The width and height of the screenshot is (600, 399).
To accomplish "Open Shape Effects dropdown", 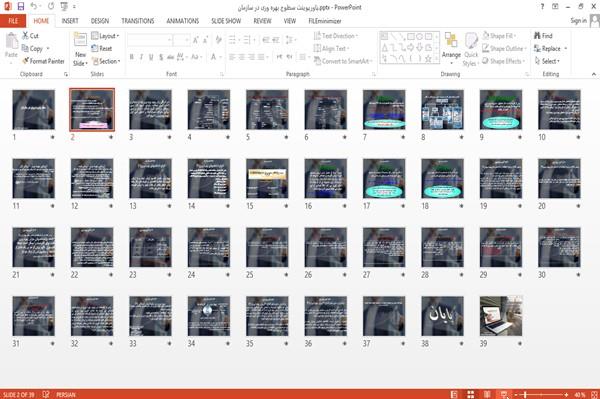I will pos(504,61).
